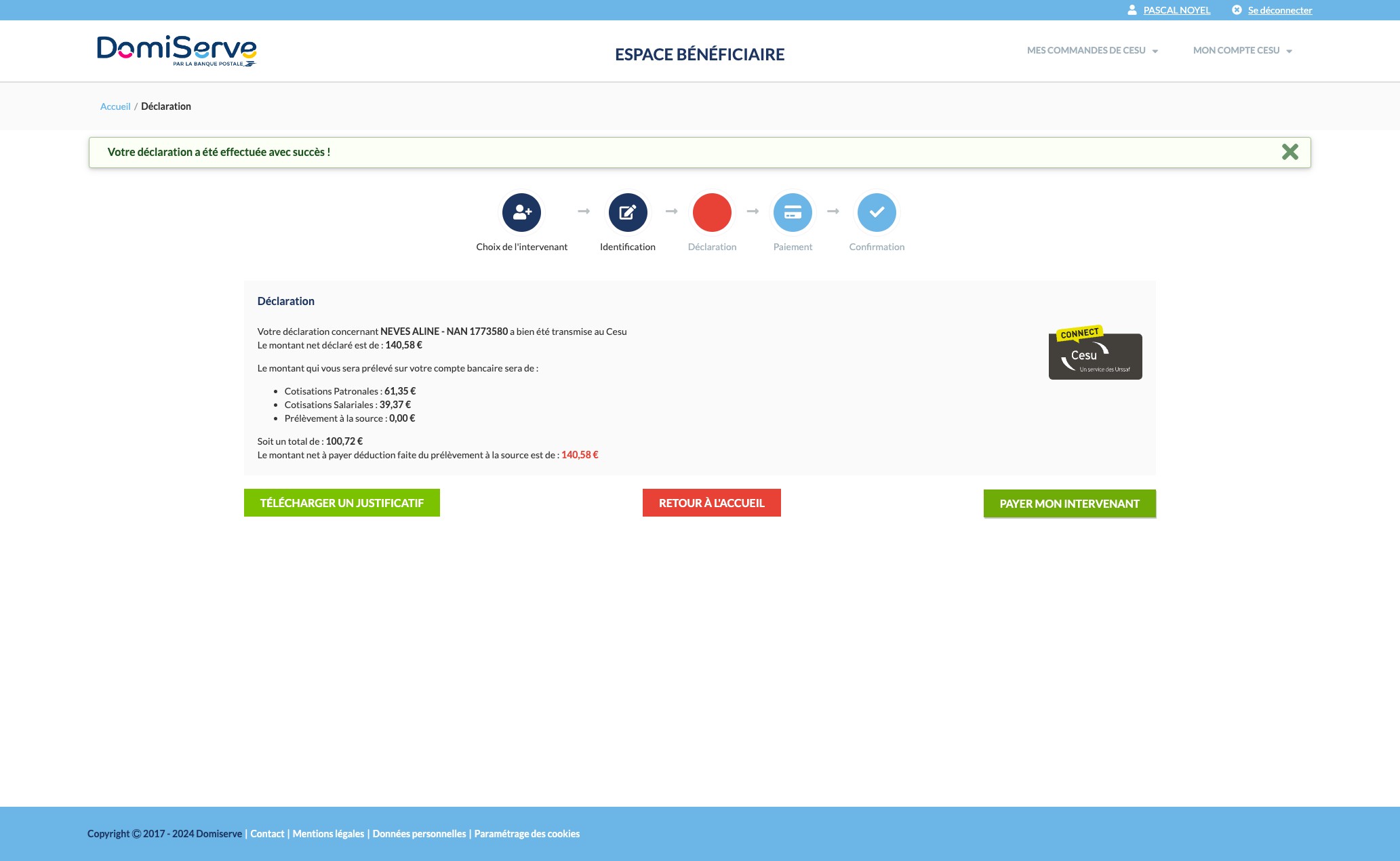The width and height of the screenshot is (1400, 861).
Task: Open the Accueil breadcrumb link
Action: (115, 106)
